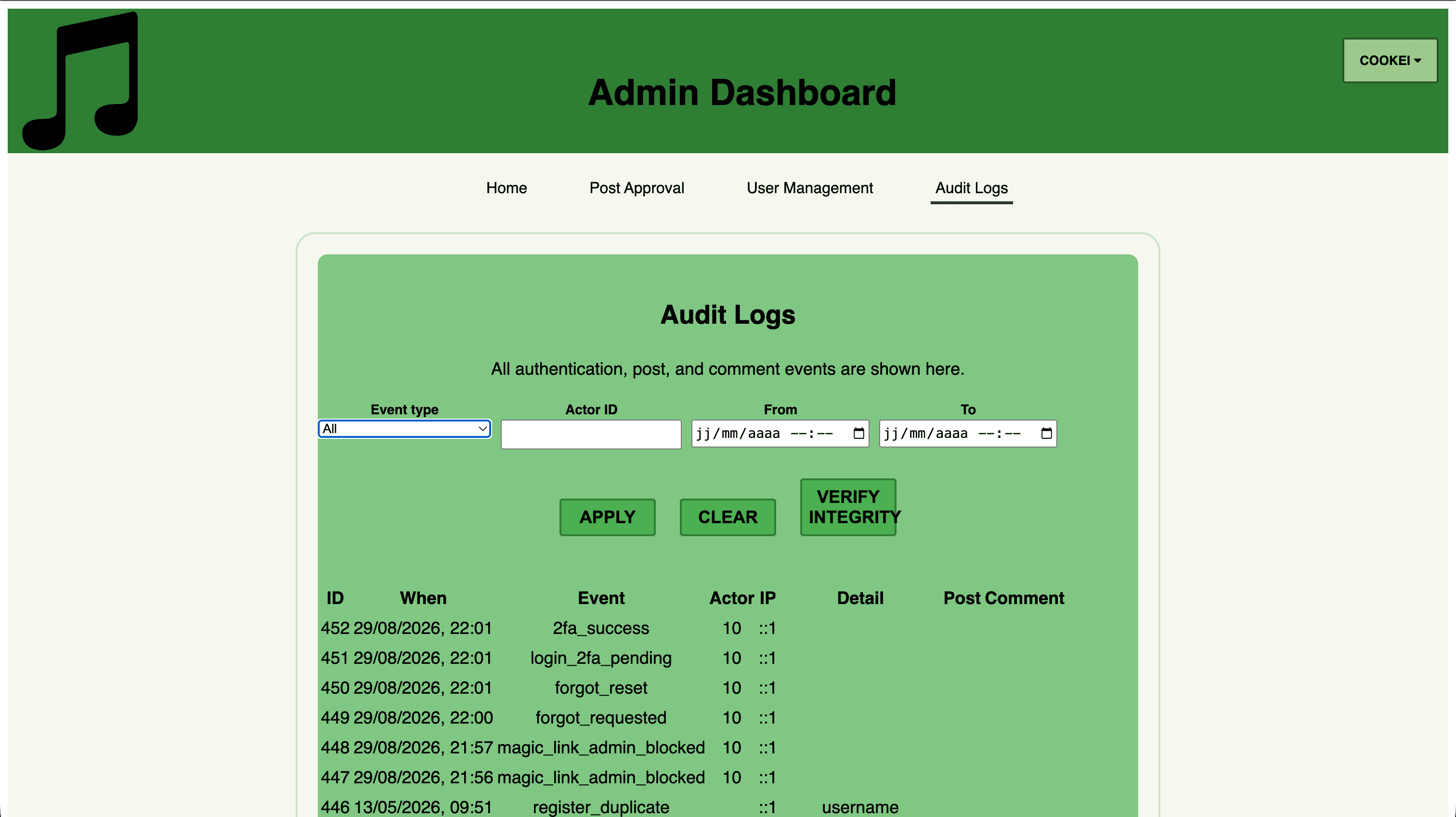Select the forgot_requested event cell
This screenshot has width=1456, height=817.
(x=601, y=718)
